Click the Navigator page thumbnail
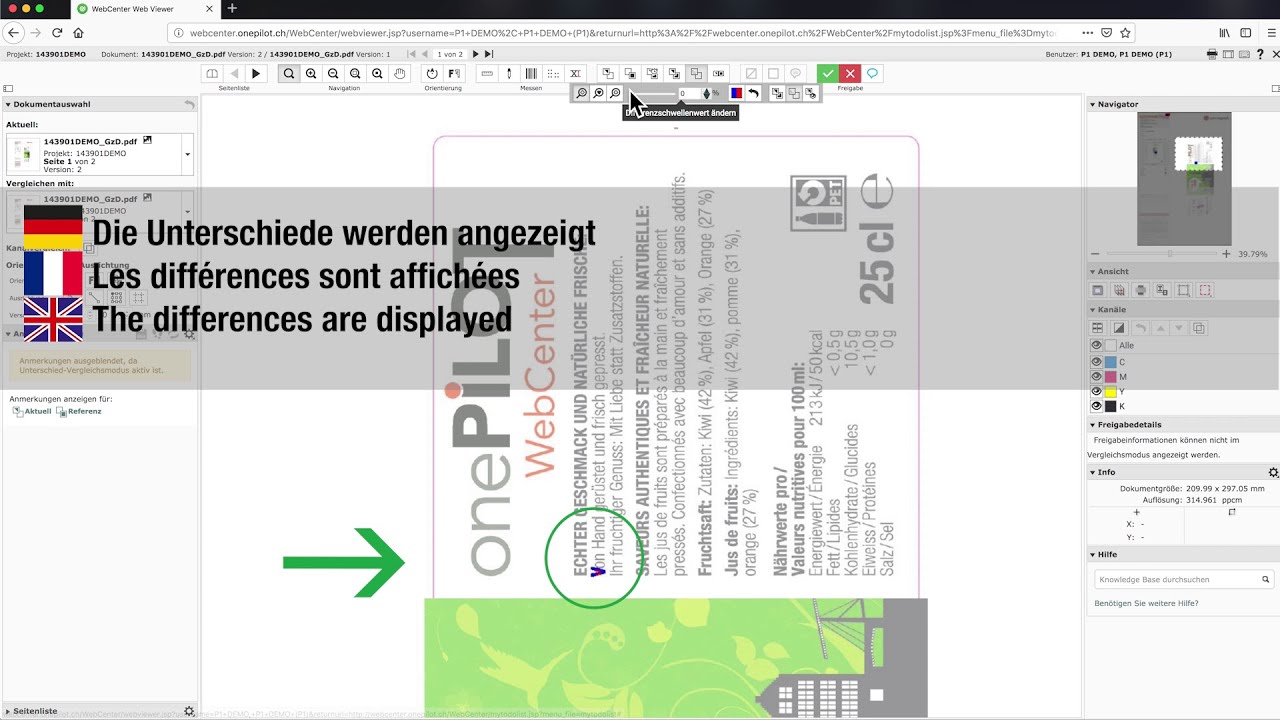Screen dimensions: 1280x720 (x=1184, y=179)
